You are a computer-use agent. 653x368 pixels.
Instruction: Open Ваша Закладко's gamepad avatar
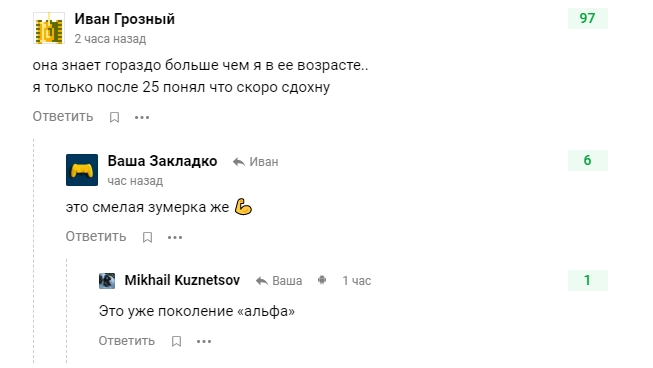pyautogui.click(x=82, y=170)
